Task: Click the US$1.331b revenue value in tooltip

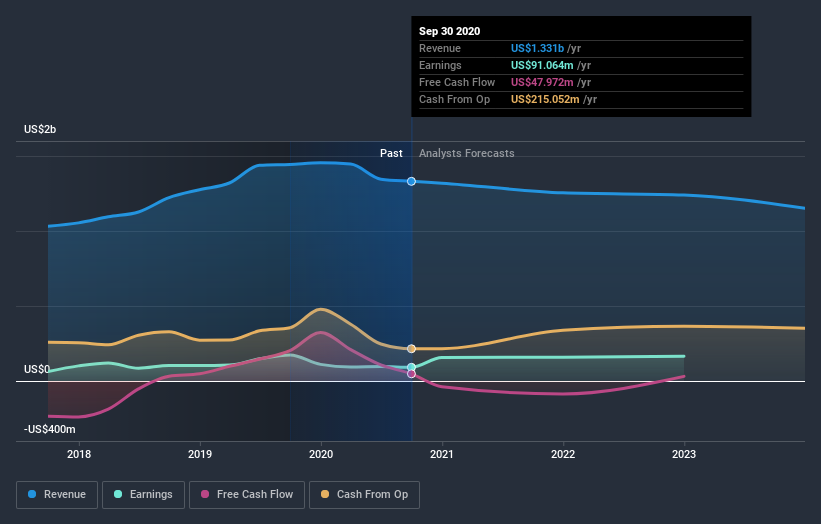Action: pos(537,48)
